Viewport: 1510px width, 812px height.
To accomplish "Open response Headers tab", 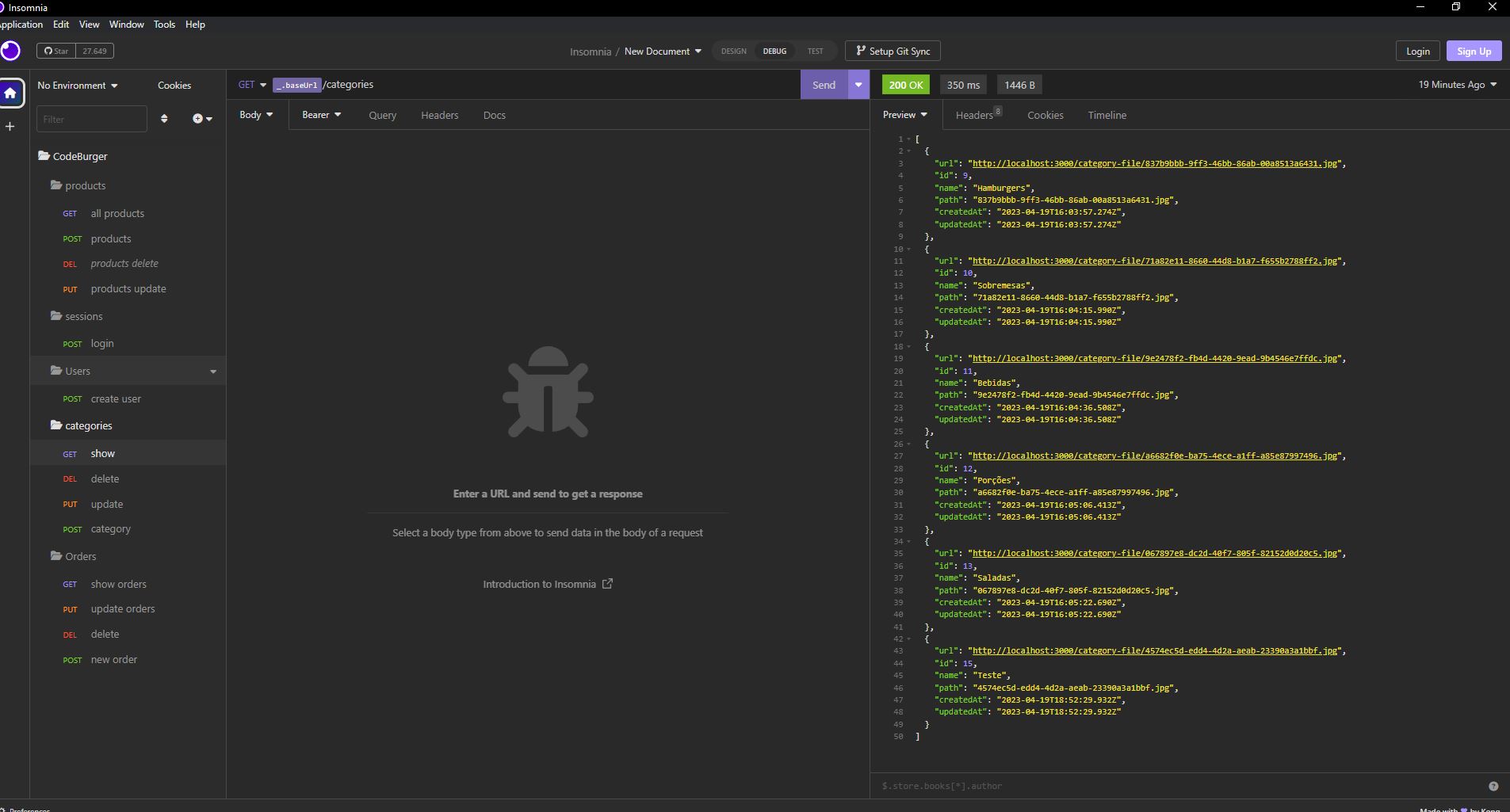I will [x=978, y=115].
